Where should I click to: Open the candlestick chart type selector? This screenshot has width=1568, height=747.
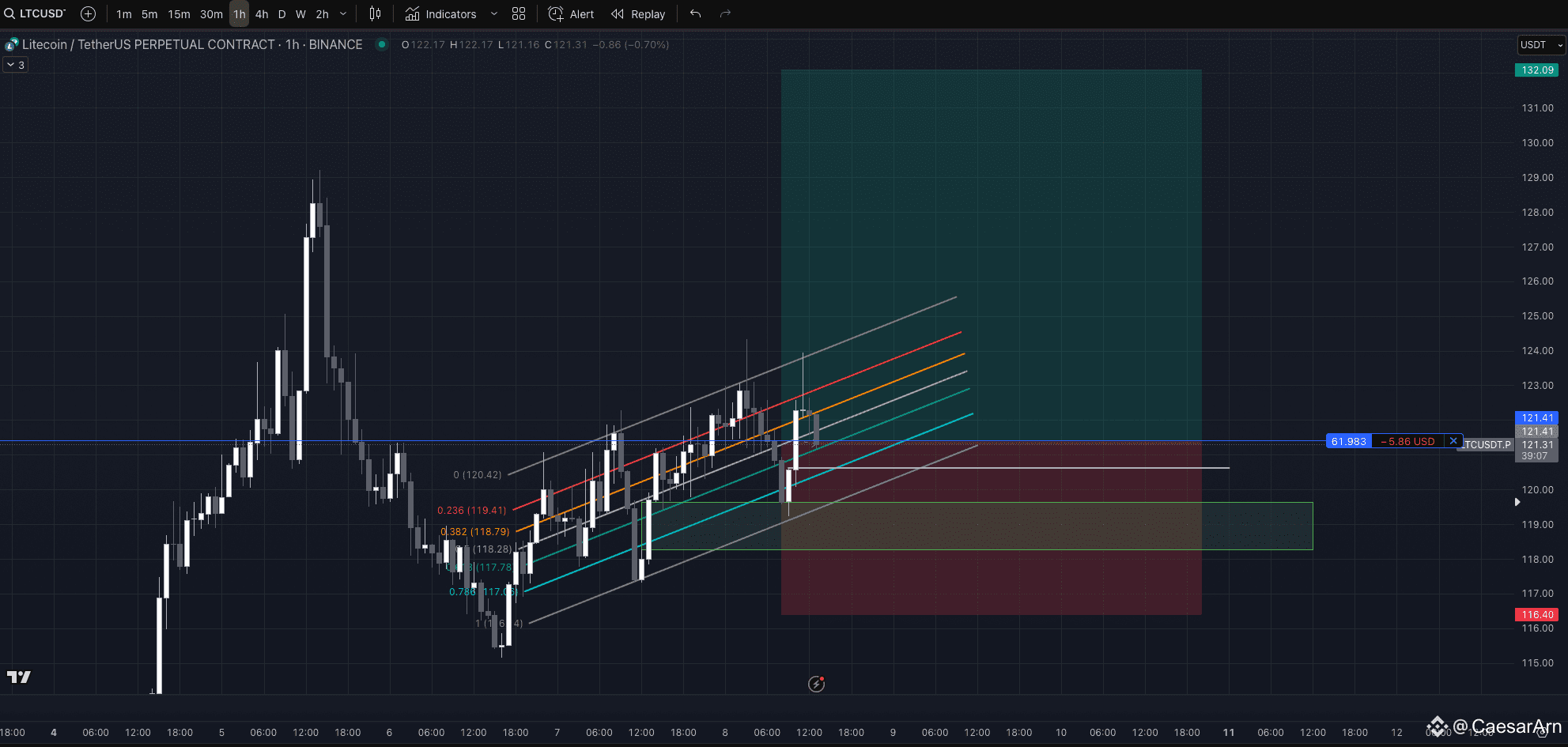pyautogui.click(x=376, y=14)
